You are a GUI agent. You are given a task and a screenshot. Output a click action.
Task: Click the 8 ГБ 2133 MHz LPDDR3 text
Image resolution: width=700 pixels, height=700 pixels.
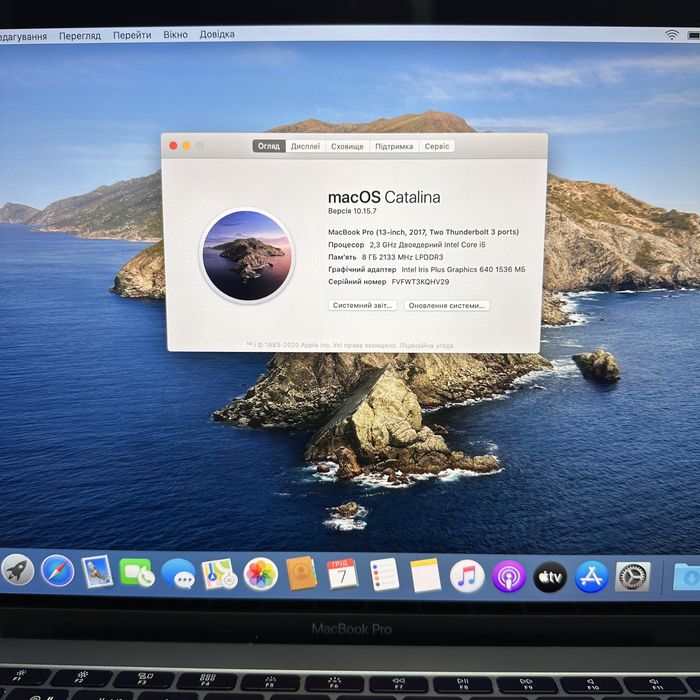click(402, 257)
